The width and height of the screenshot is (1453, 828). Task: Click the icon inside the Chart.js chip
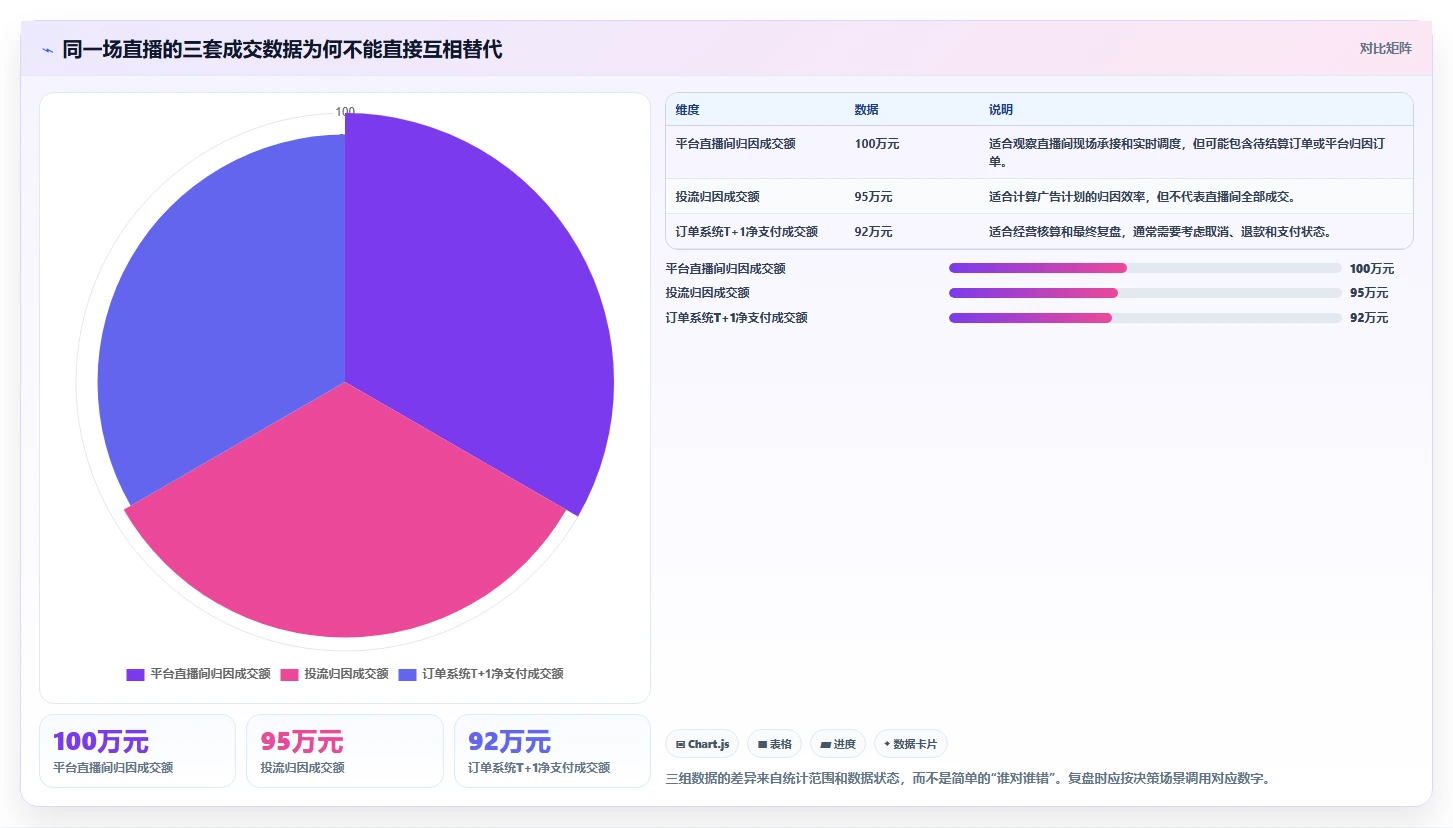(680, 744)
